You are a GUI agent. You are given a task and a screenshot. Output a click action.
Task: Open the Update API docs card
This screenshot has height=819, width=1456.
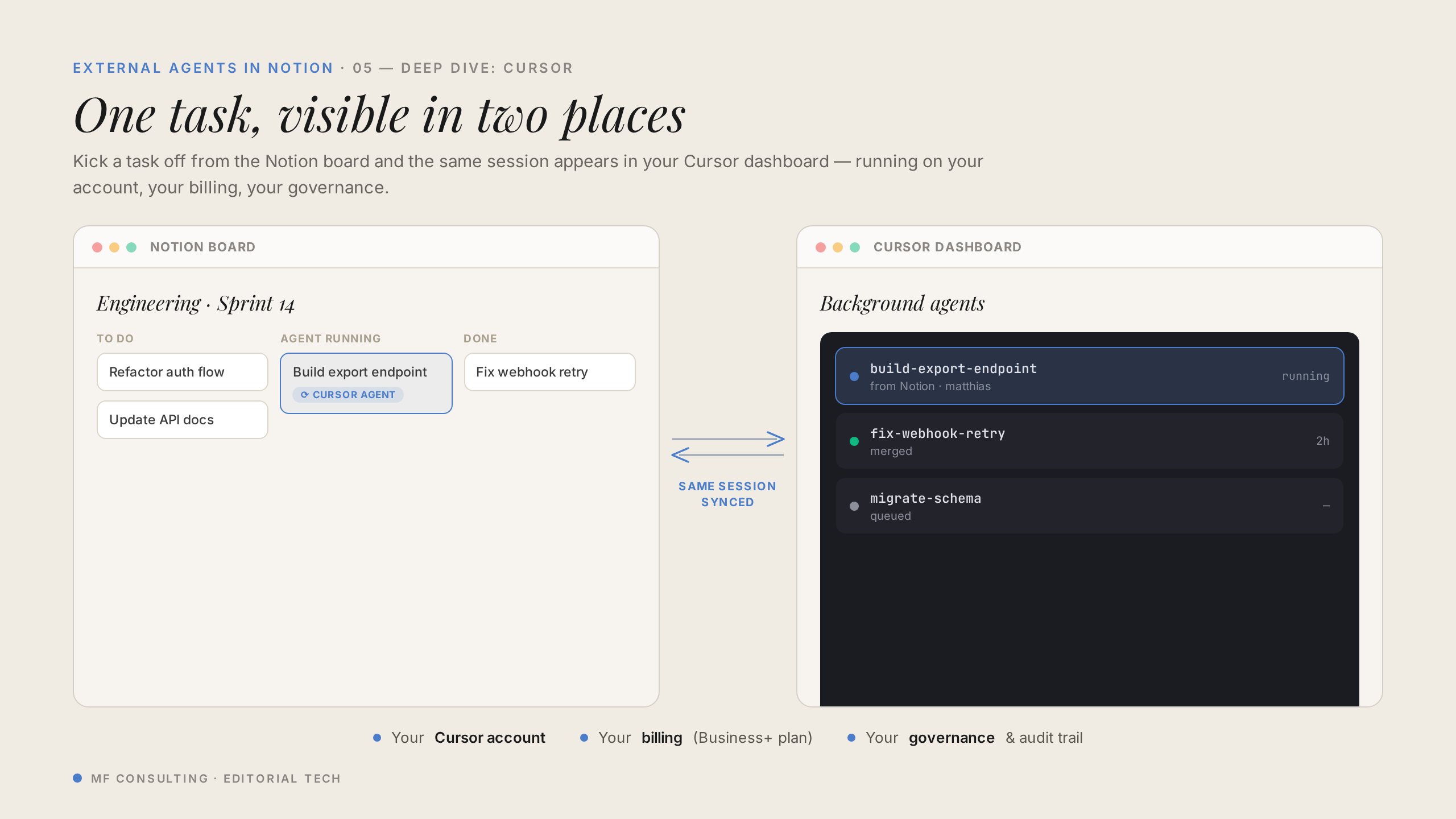183,420
